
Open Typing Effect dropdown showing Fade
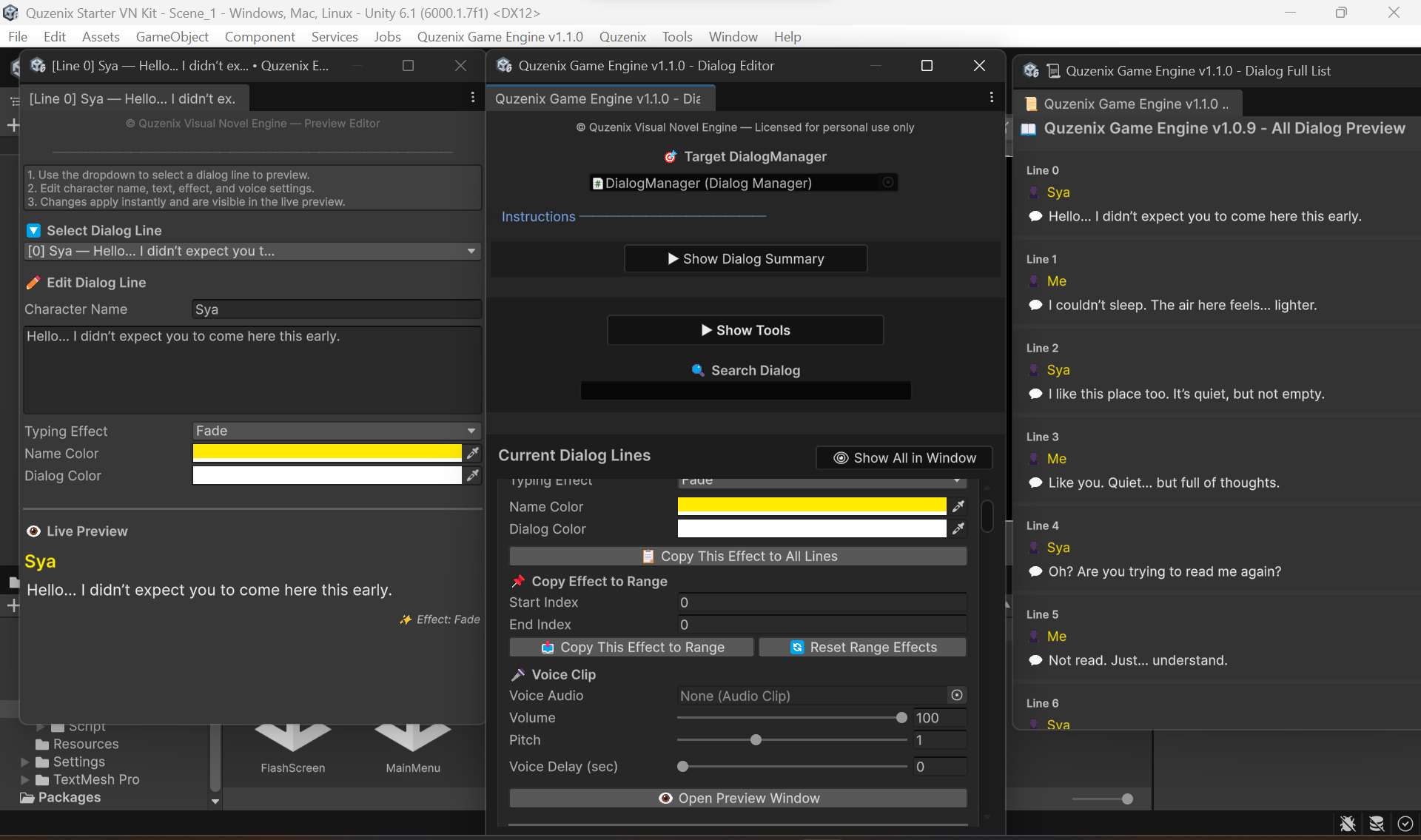[336, 431]
